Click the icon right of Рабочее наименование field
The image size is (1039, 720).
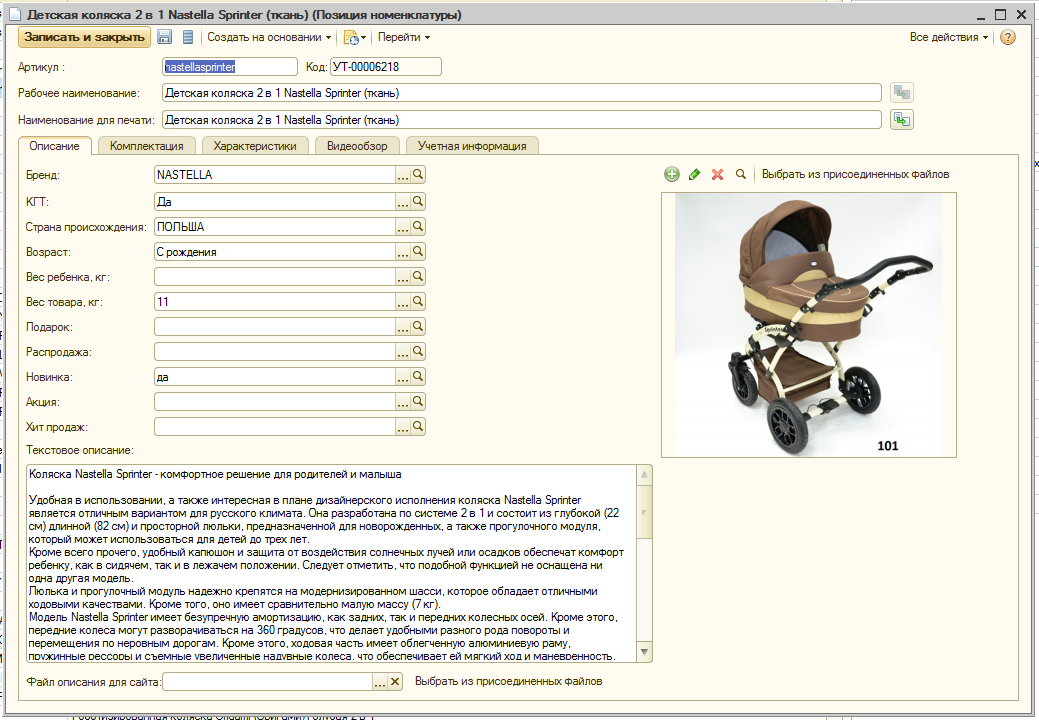click(x=902, y=93)
